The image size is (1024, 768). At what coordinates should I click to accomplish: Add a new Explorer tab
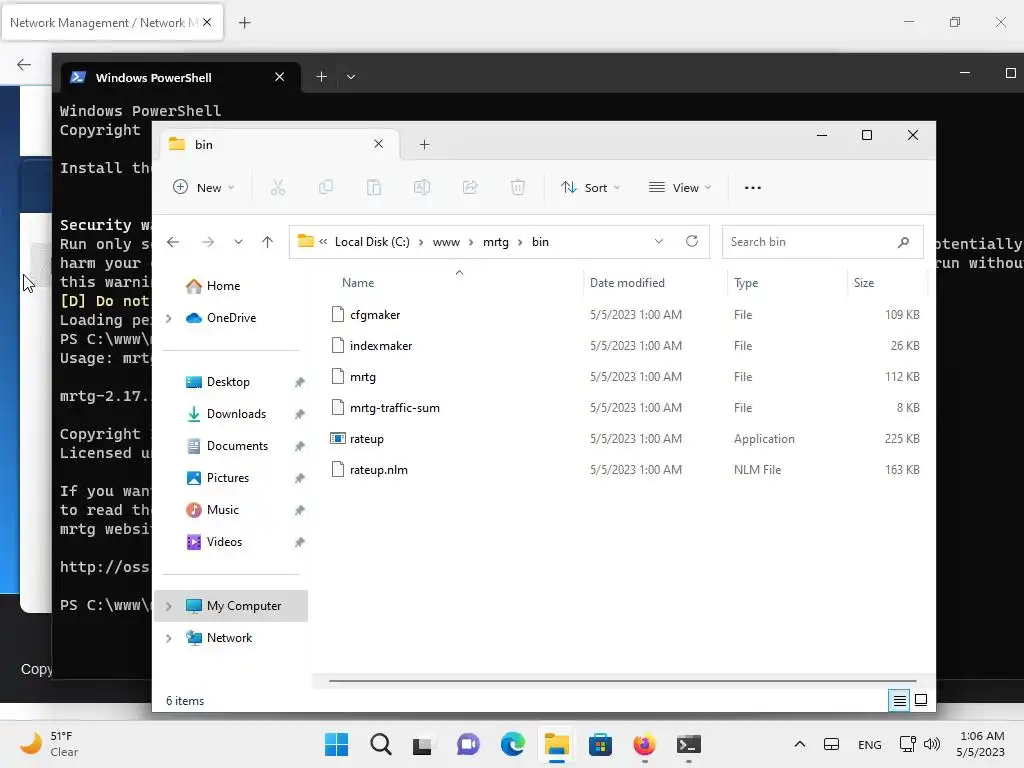[x=424, y=144]
